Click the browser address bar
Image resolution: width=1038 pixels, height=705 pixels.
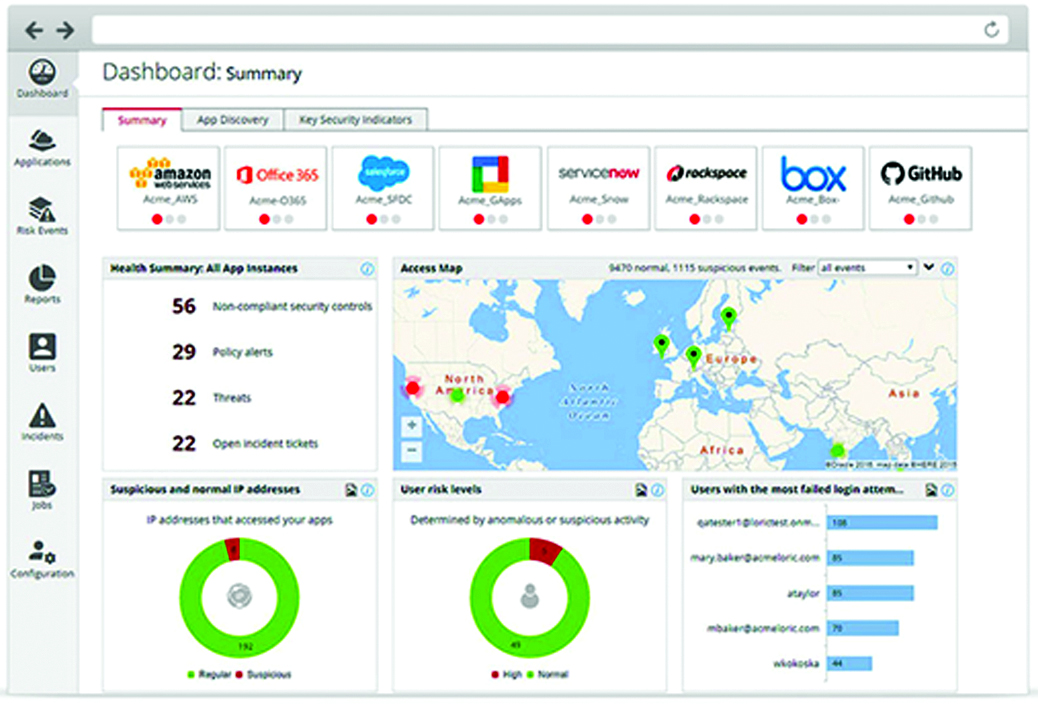point(549,30)
